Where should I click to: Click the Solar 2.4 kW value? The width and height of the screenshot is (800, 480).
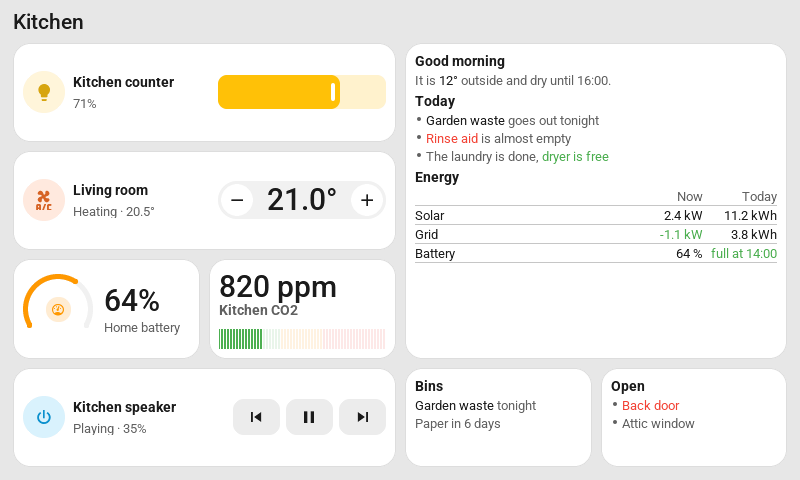683,216
